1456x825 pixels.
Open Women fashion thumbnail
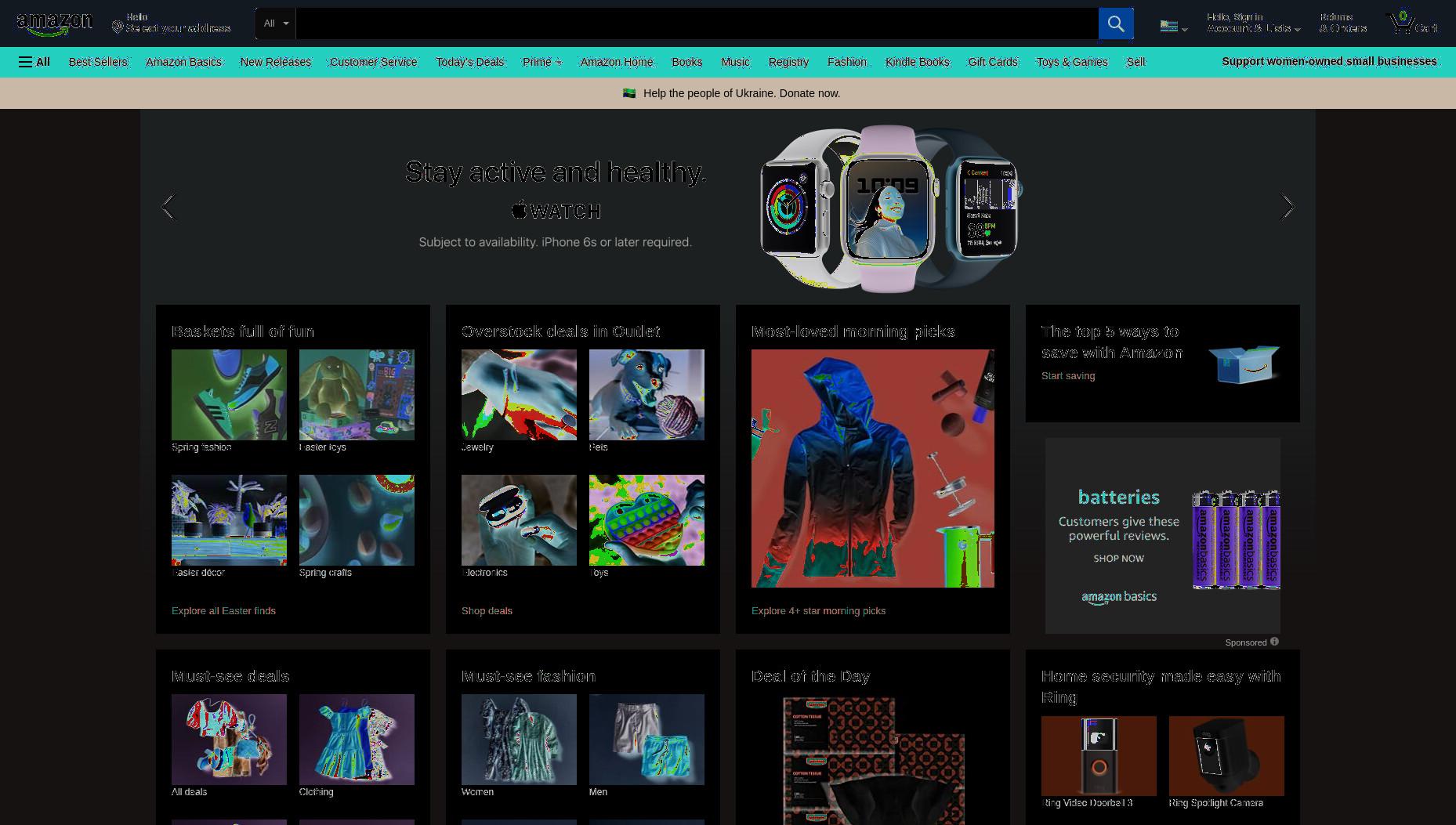point(519,740)
